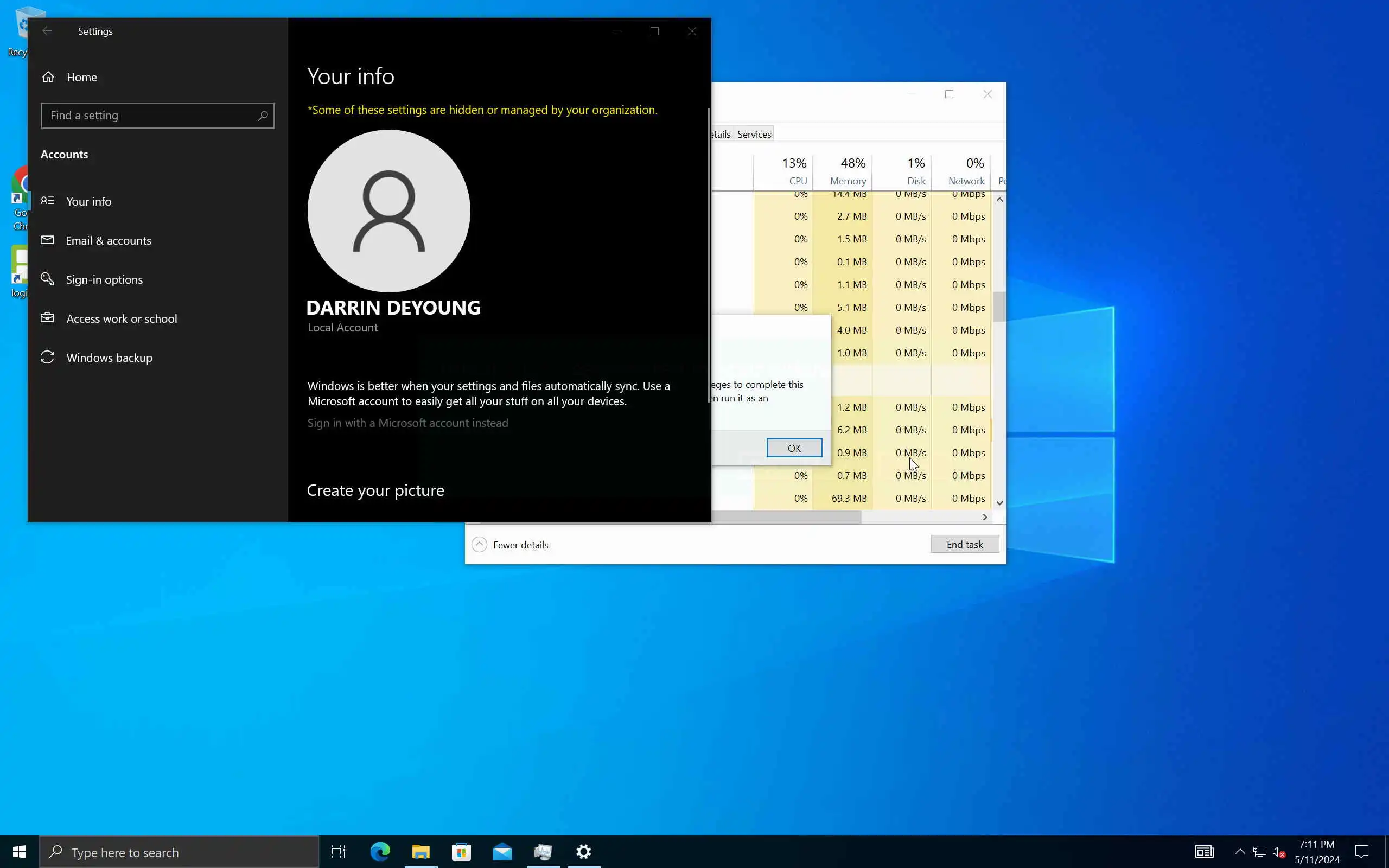Collapse Task Manager with Fewer details
This screenshot has width=1389, height=868.
click(x=509, y=545)
